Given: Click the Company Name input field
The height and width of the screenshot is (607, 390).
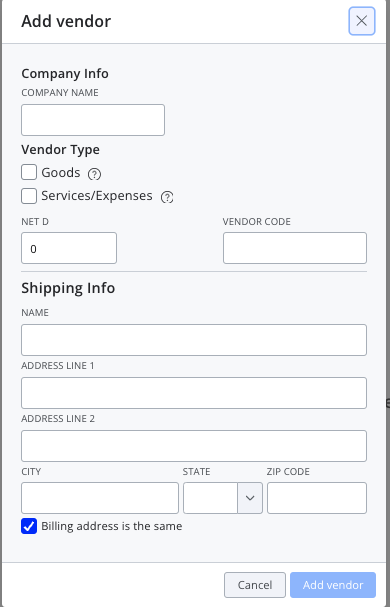Looking at the screenshot, I should point(93,120).
